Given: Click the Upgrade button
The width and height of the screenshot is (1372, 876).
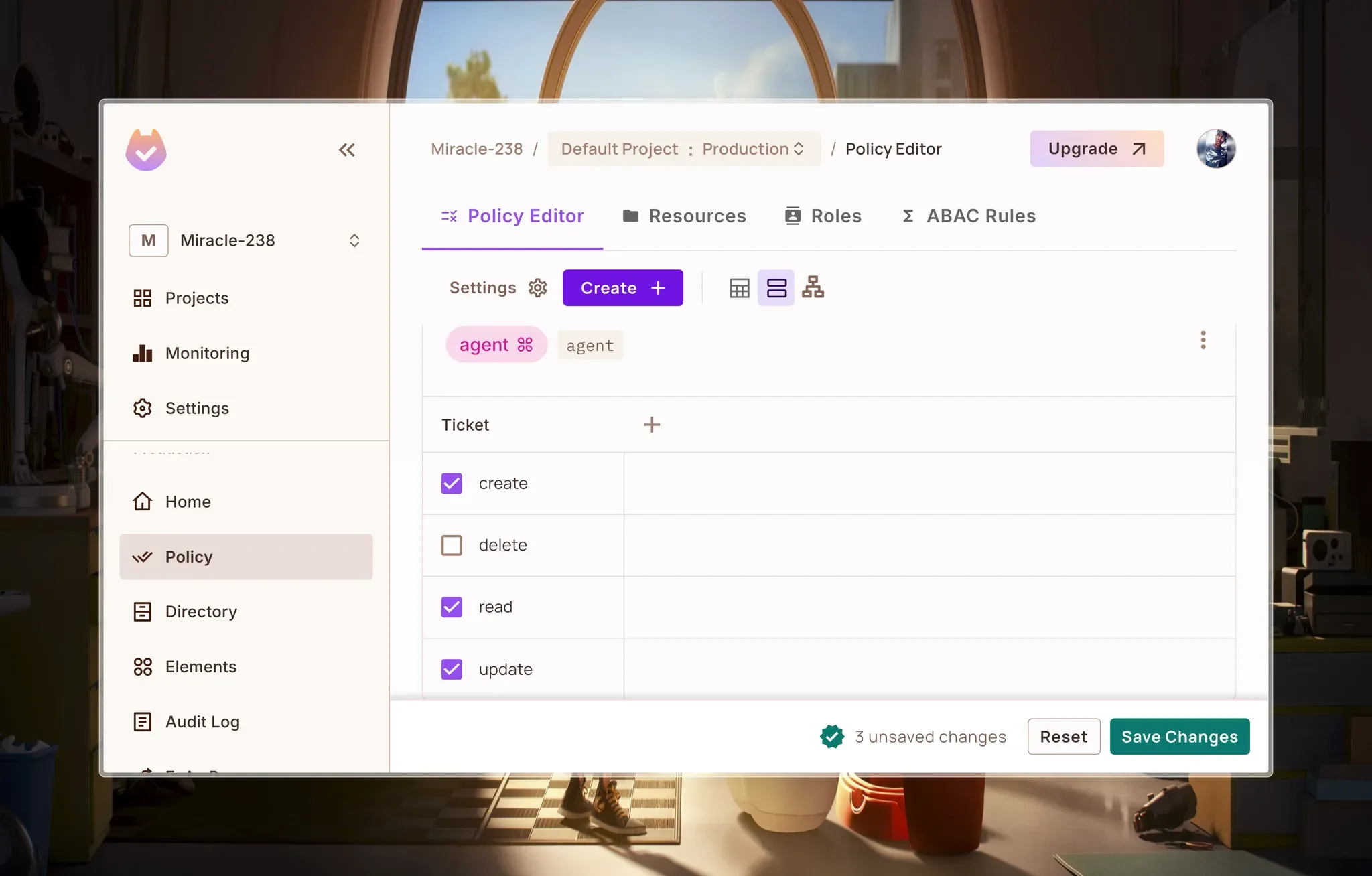Looking at the screenshot, I should (1096, 149).
